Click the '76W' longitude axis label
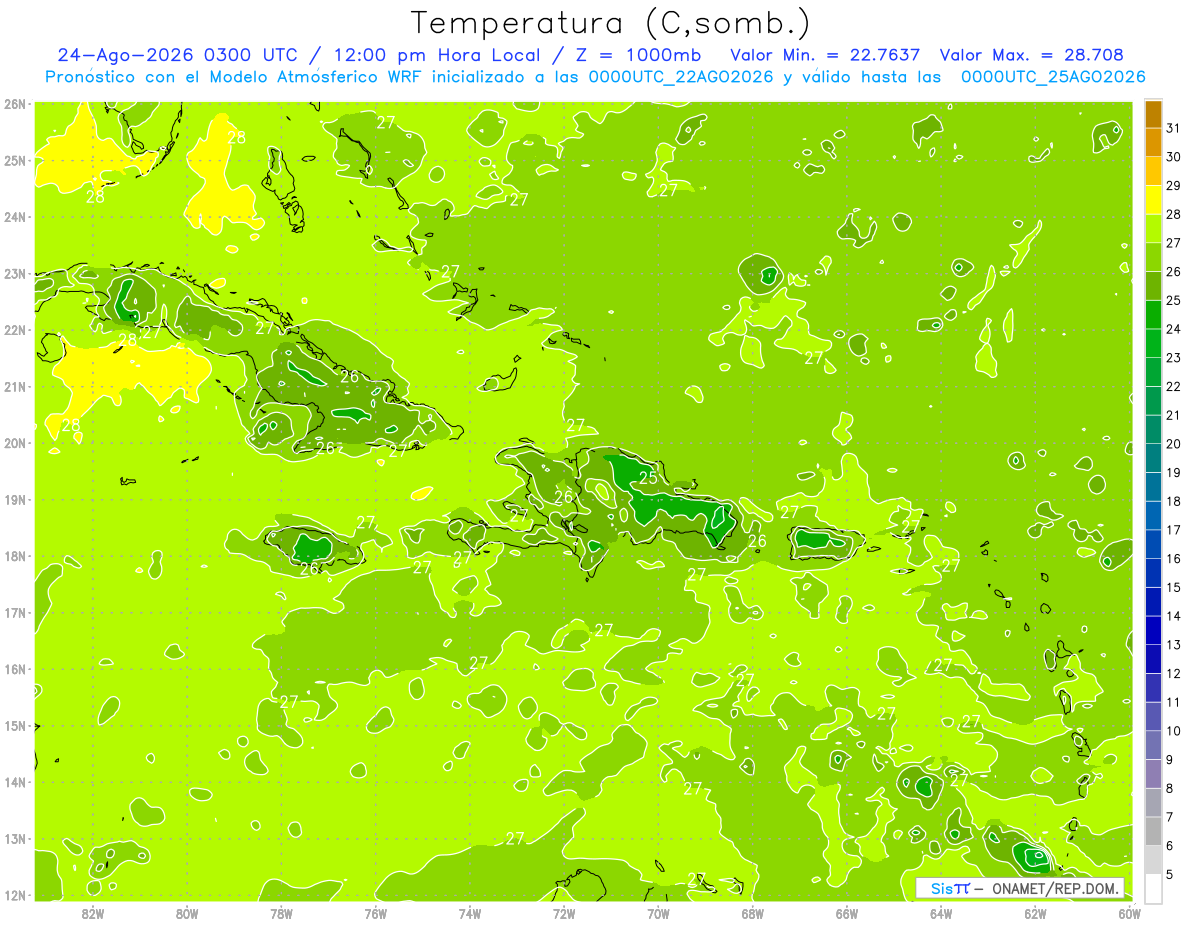Screen dimensions: 1200x927 376,912
